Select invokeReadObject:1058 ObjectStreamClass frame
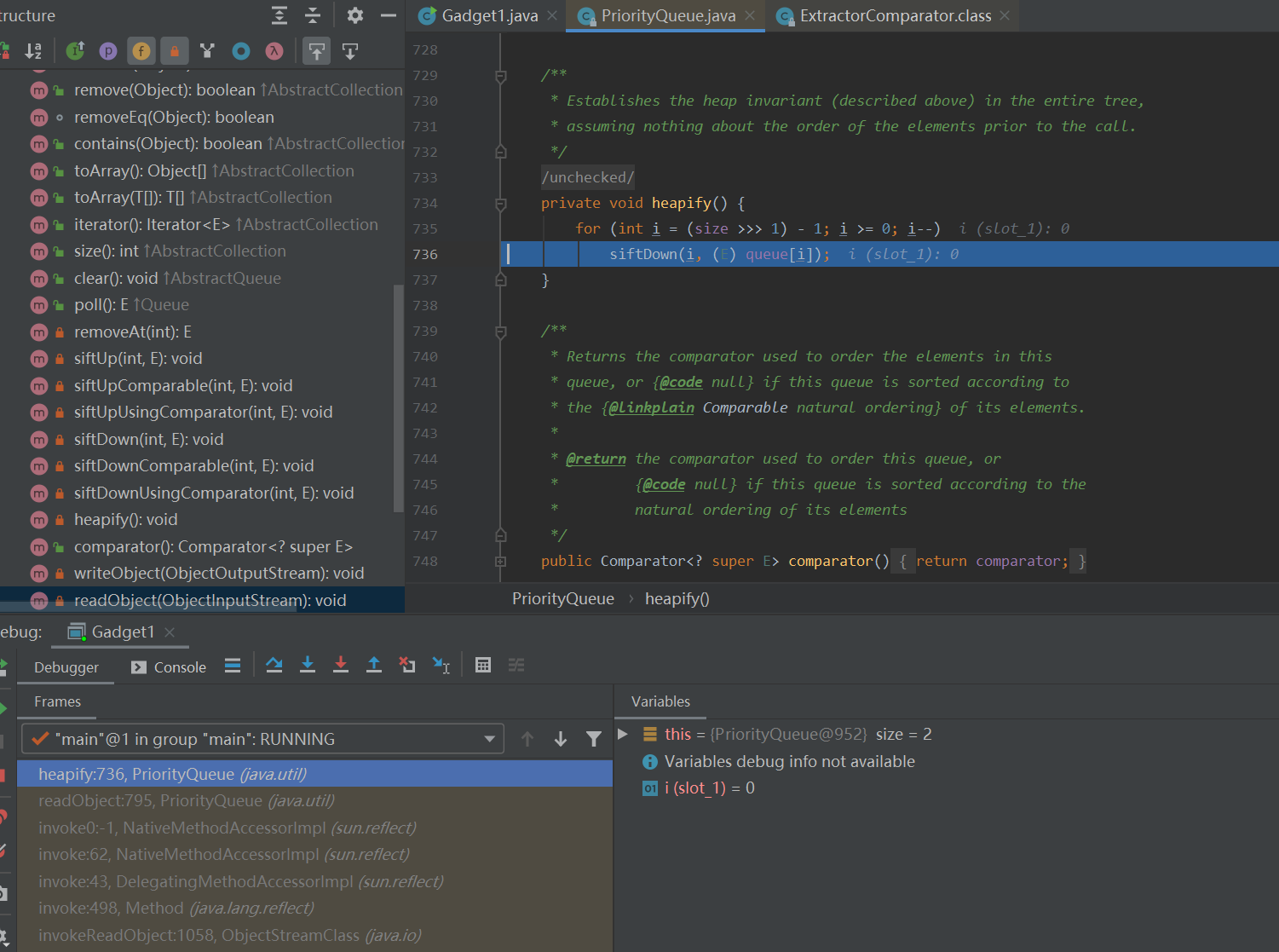This screenshot has height=952, width=1279. (x=314, y=935)
